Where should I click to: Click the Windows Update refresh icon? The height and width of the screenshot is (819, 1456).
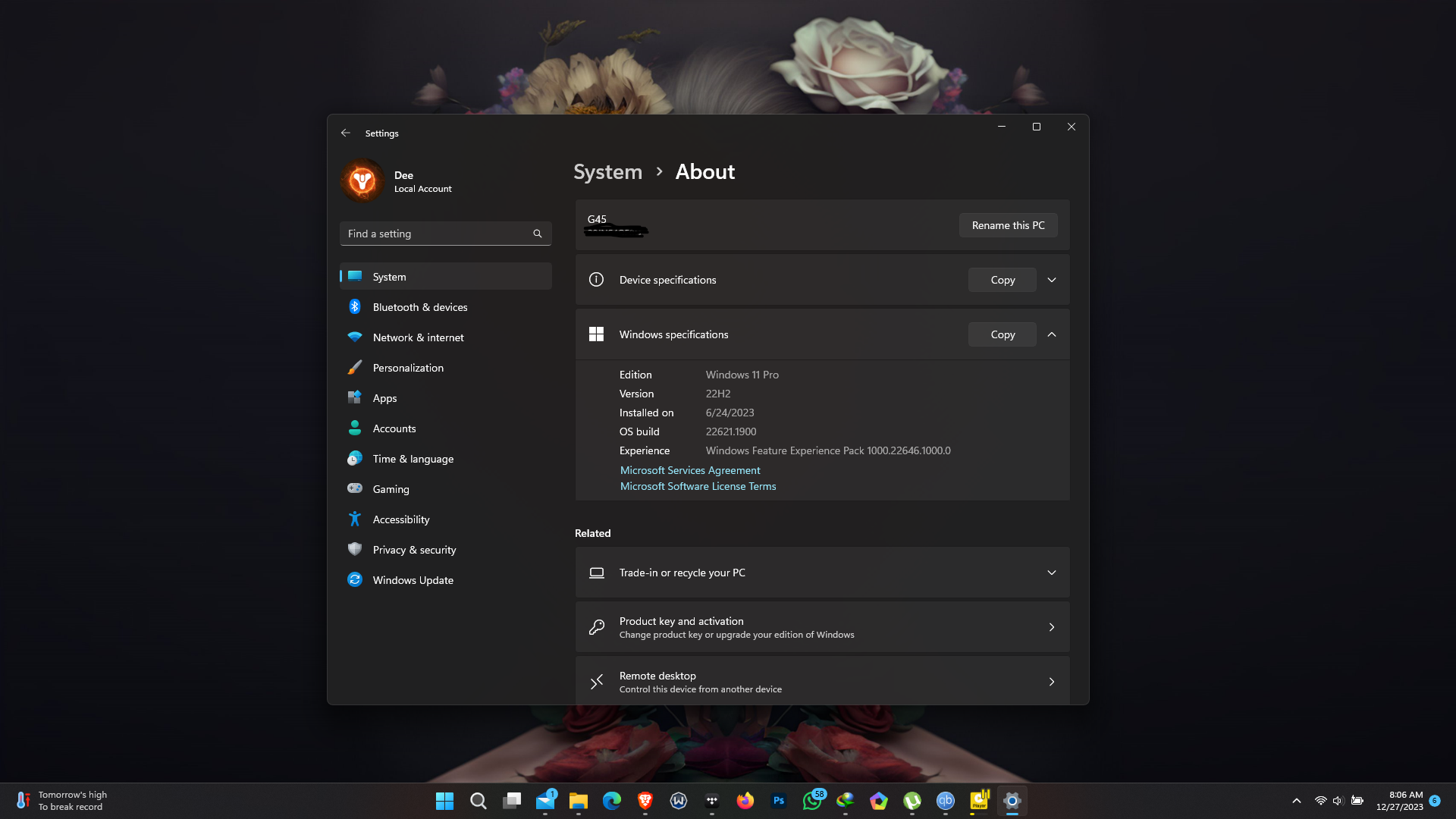(x=355, y=579)
